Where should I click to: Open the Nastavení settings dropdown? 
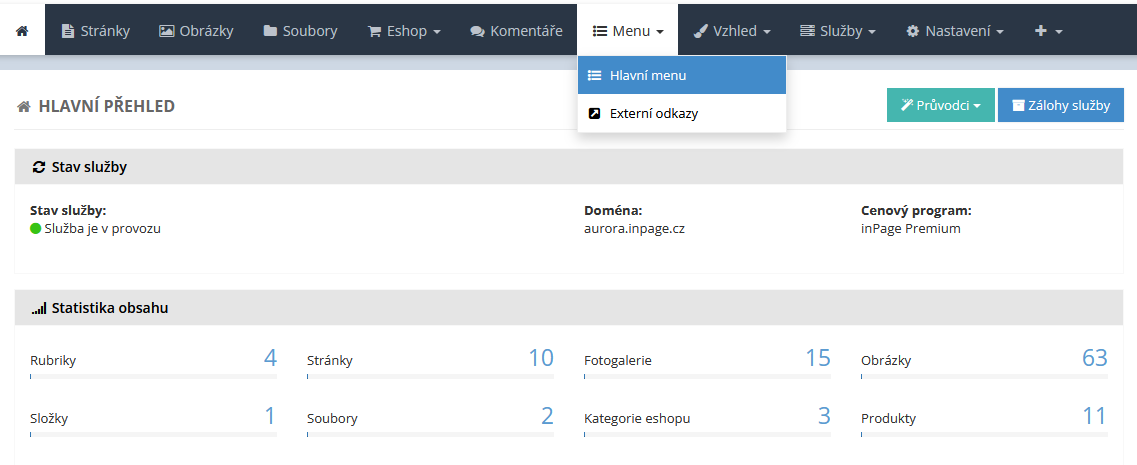(954, 31)
